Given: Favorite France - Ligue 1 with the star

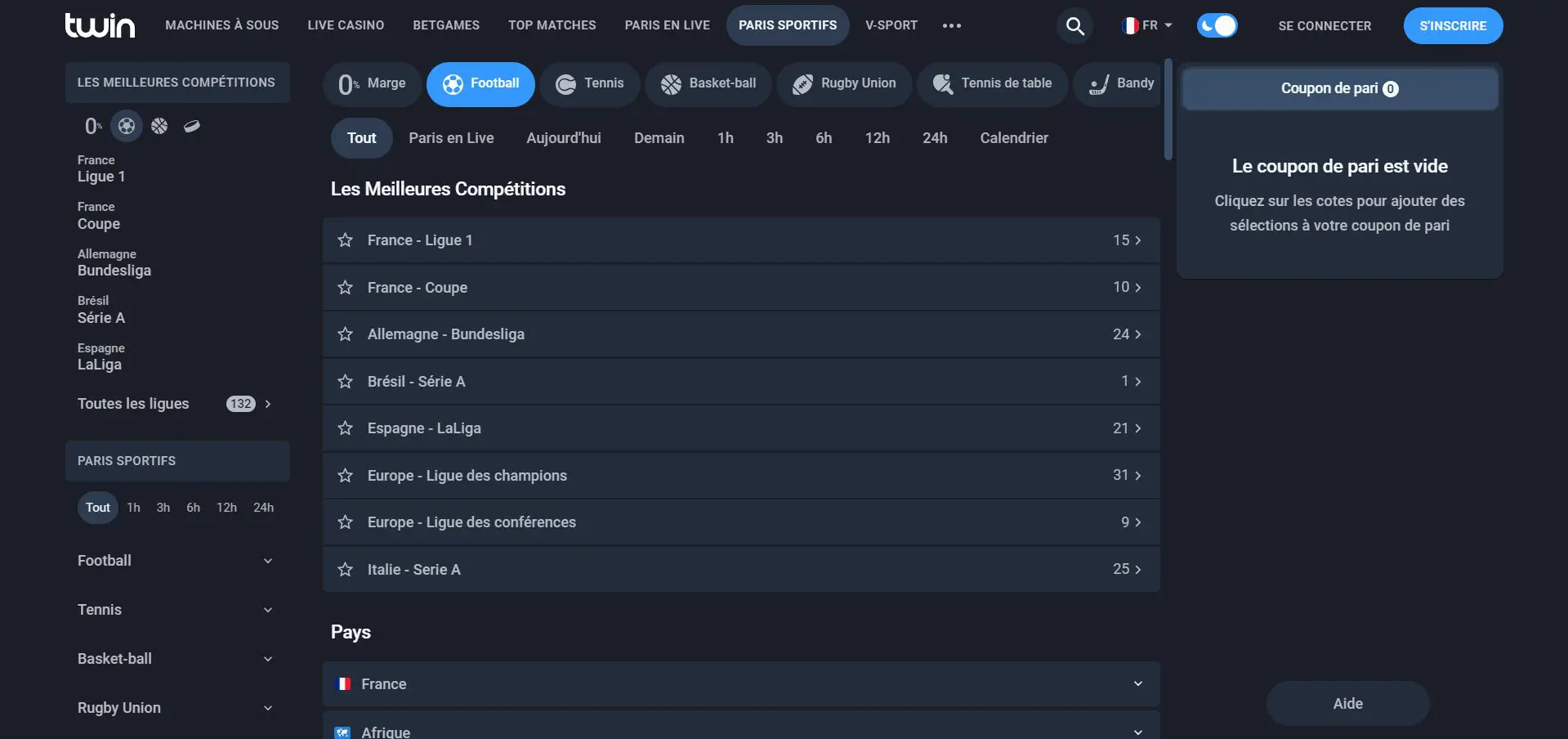Looking at the screenshot, I should coord(346,240).
